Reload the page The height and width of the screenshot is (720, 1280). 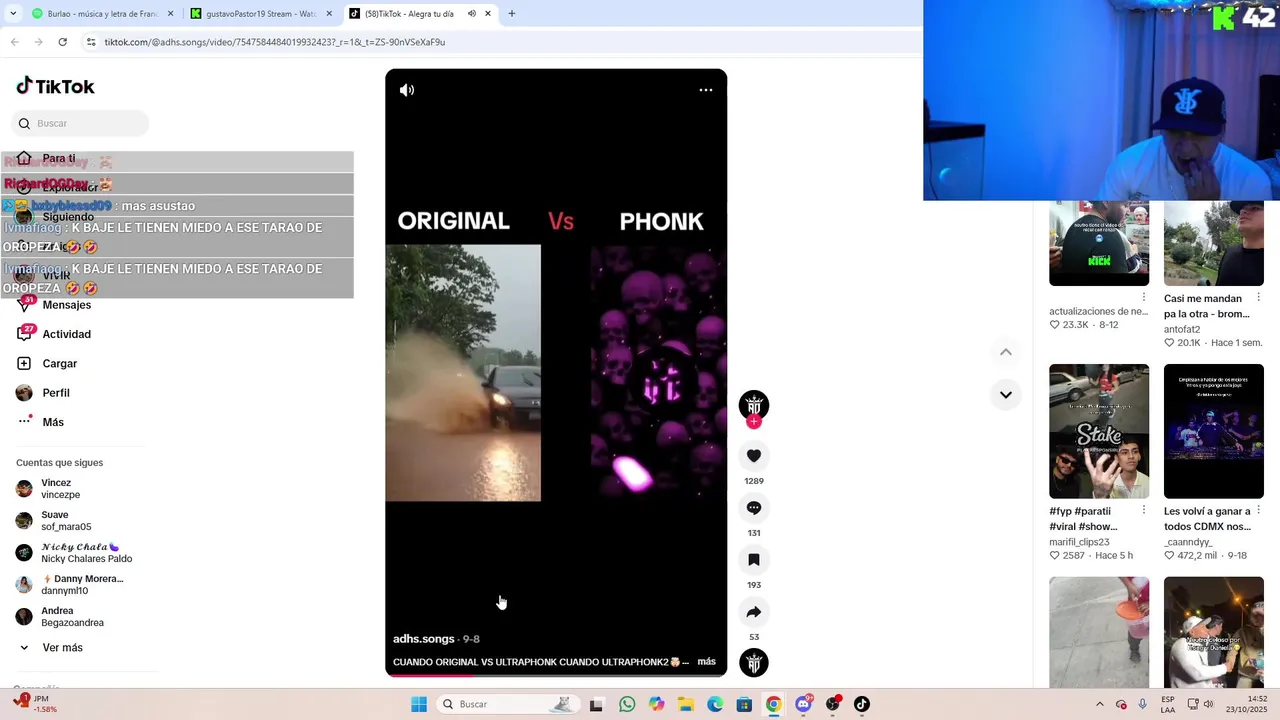coord(62,42)
